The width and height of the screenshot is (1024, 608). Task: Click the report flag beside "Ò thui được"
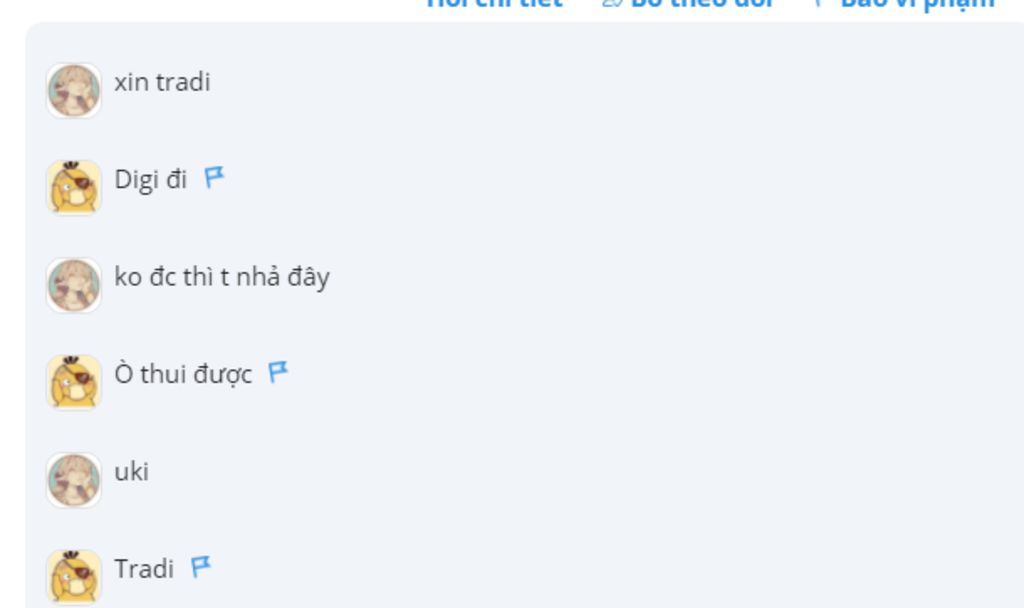click(x=278, y=372)
